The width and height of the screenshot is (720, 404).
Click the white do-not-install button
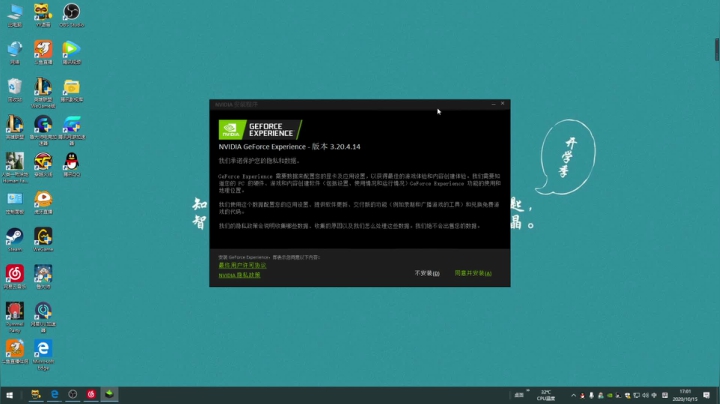click(x=427, y=273)
